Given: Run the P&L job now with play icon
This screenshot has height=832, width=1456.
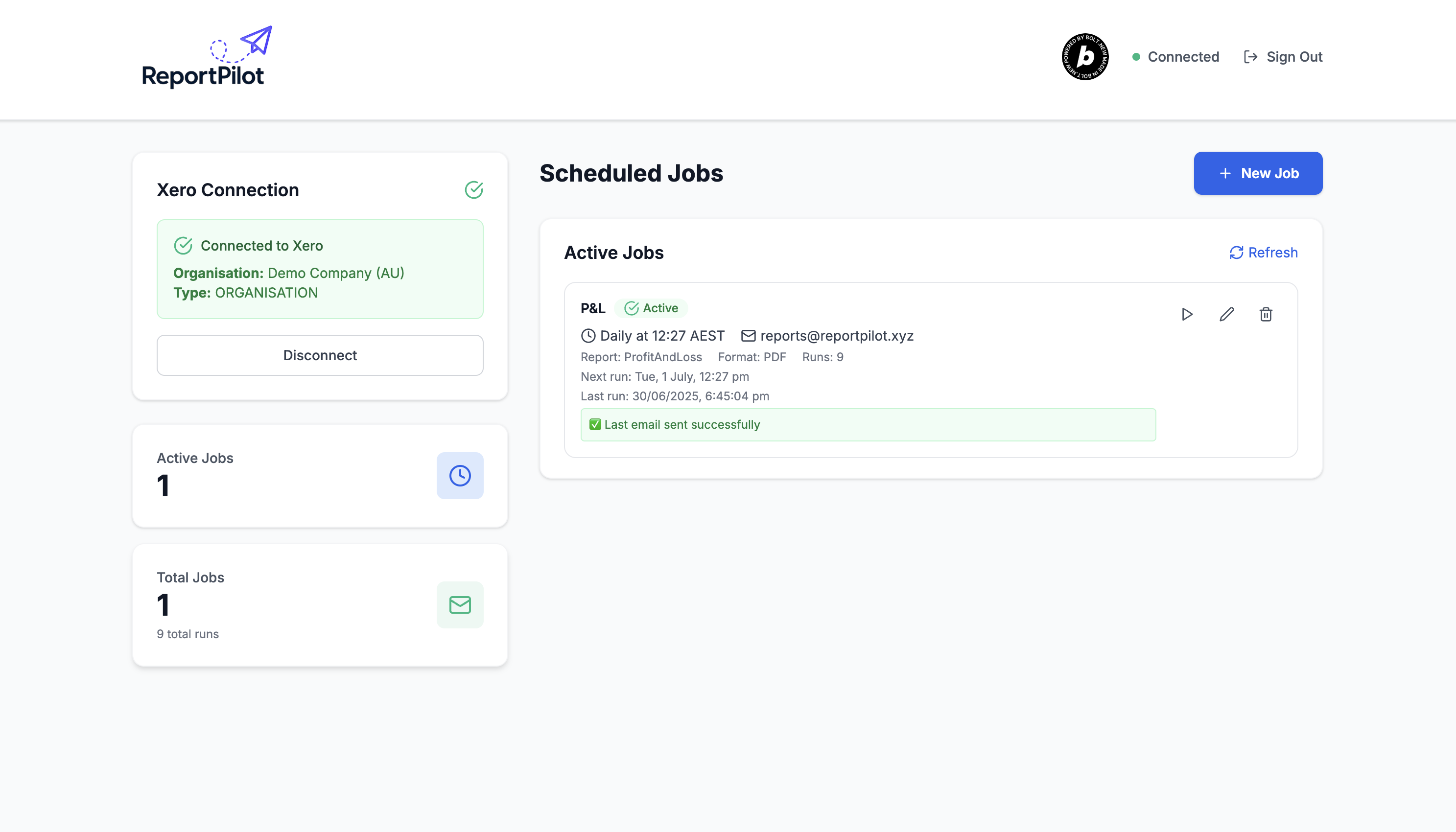Looking at the screenshot, I should click(x=1187, y=314).
